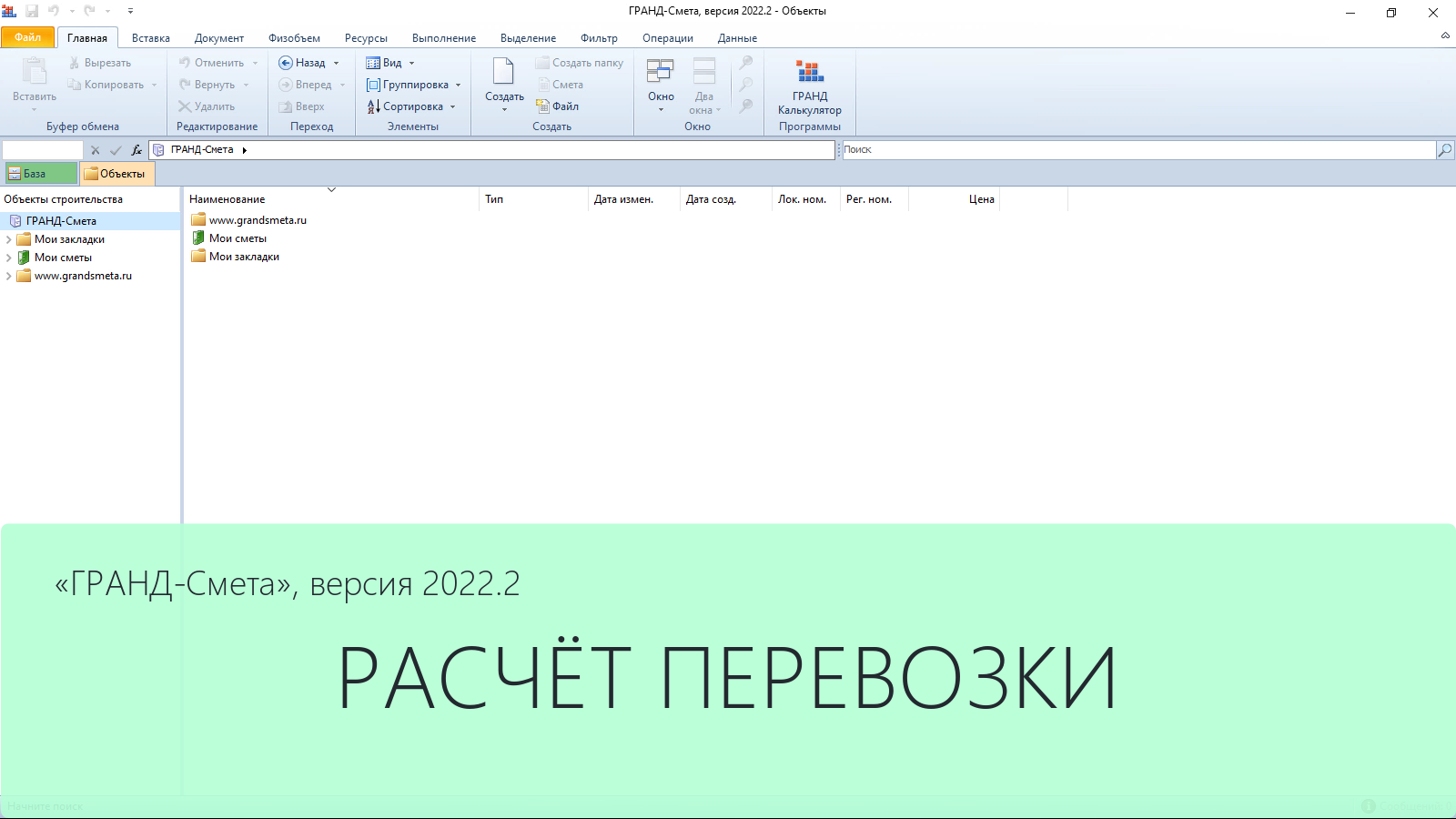Go up a level with Вверх
This screenshot has height=819, width=1456.
coord(302,106)
